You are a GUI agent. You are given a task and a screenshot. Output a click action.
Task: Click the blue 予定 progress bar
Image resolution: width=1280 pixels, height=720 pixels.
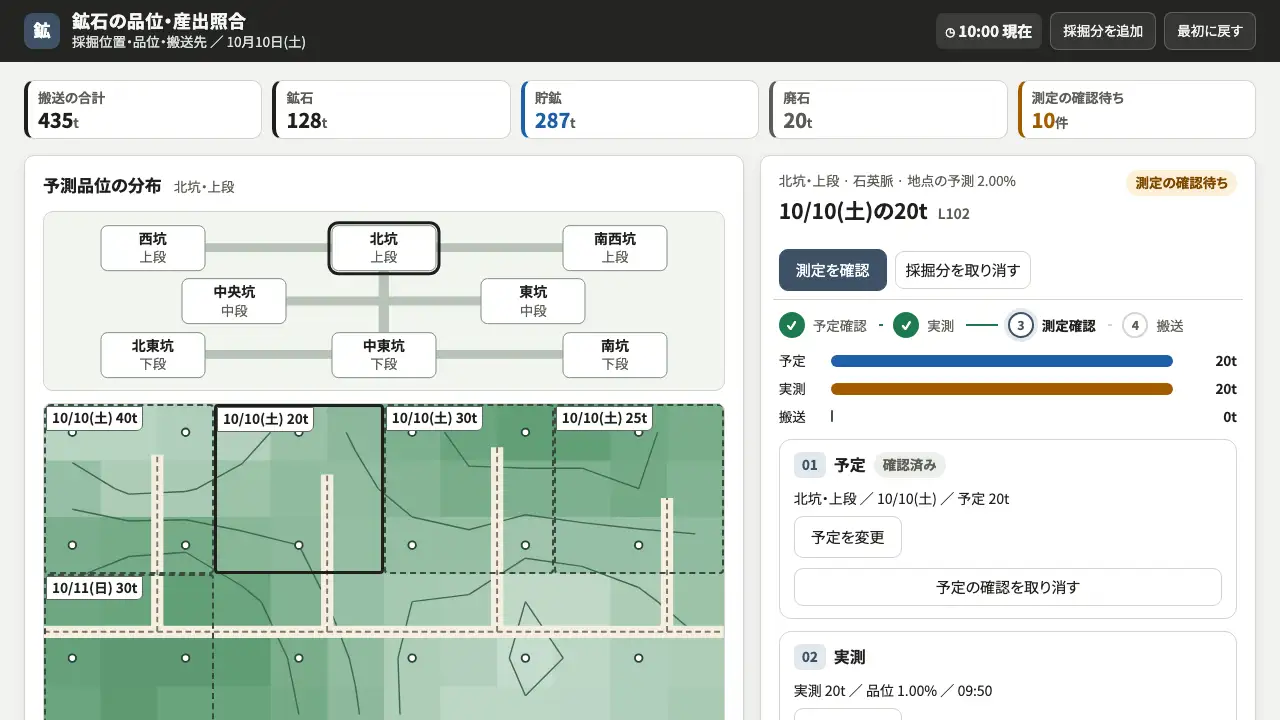(1002, 361)
